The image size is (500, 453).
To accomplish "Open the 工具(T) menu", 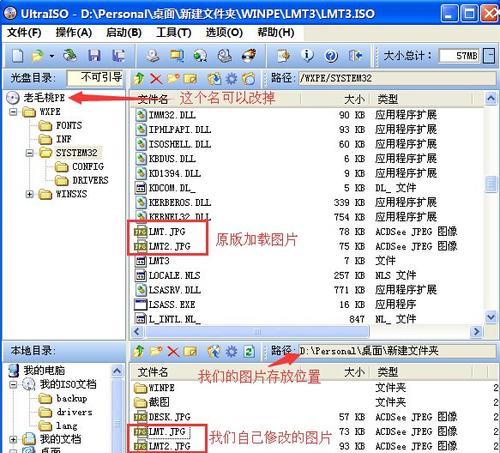I will [174, 32].
